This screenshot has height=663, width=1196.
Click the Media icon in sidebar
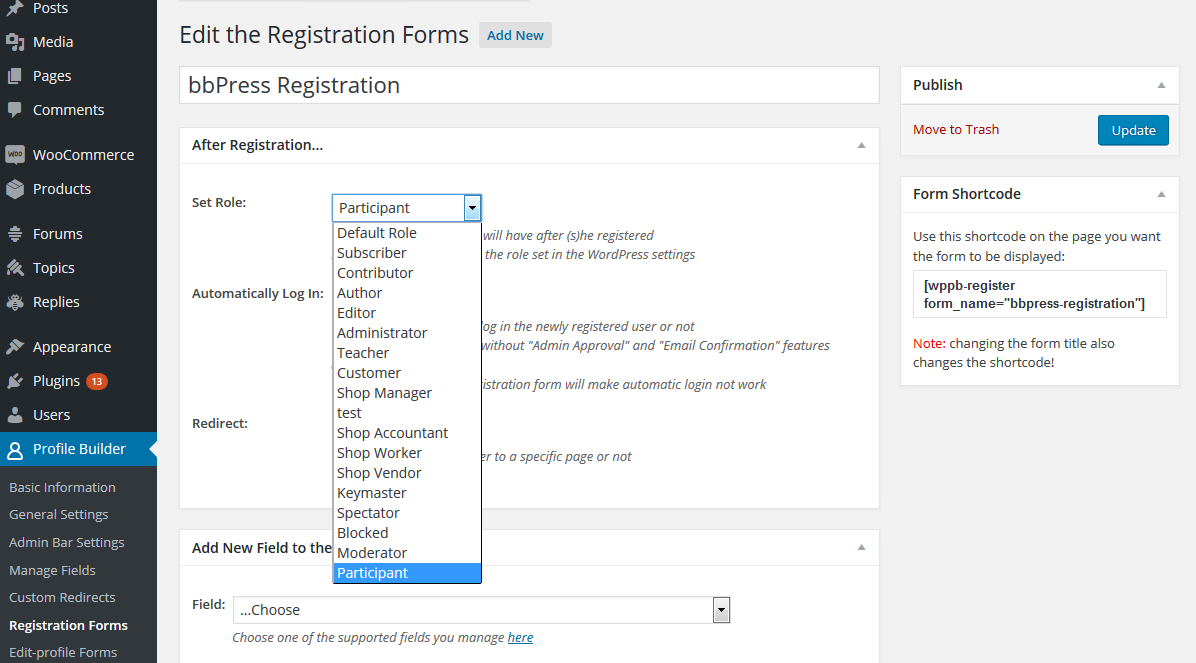coord(14,42)
